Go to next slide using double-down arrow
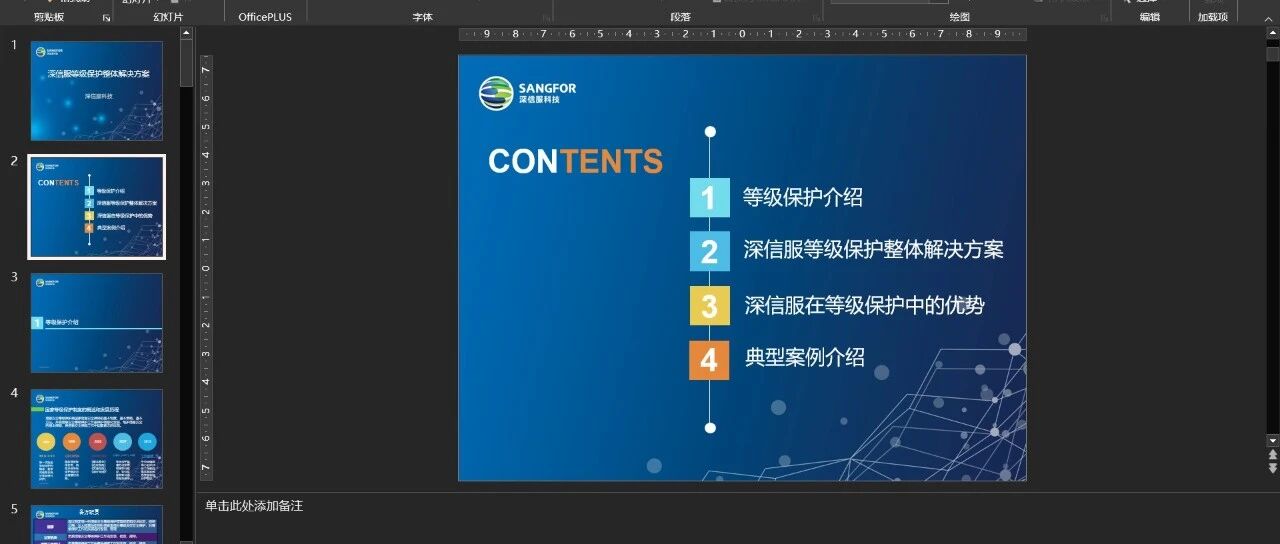1280x544 pixels. [x=1272, y=468]
